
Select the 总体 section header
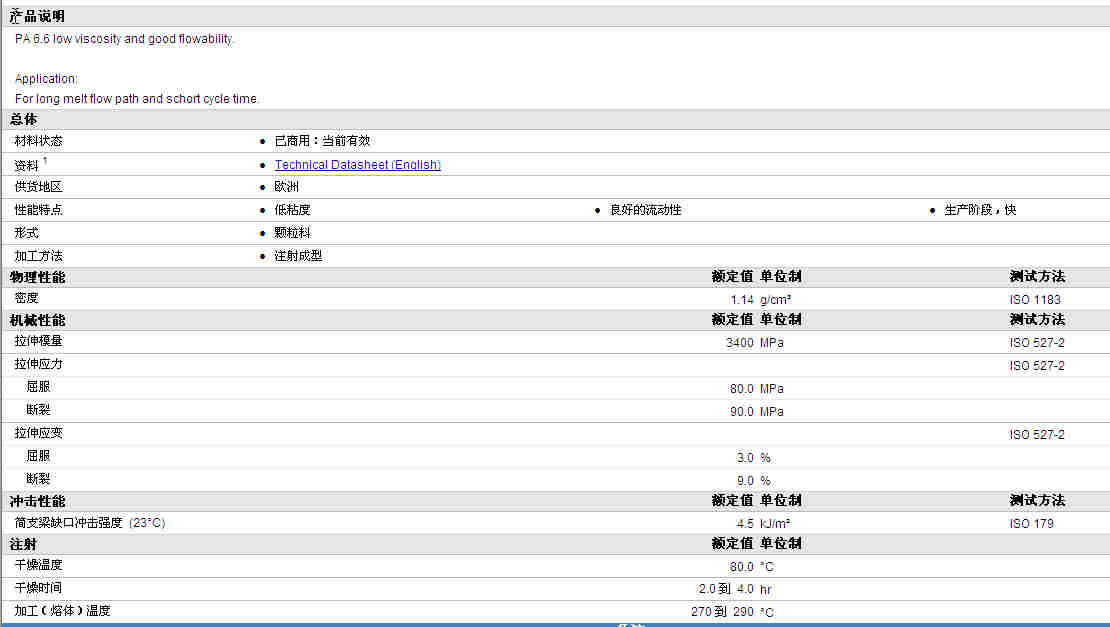pyautogui.click(x=23, y=120)
